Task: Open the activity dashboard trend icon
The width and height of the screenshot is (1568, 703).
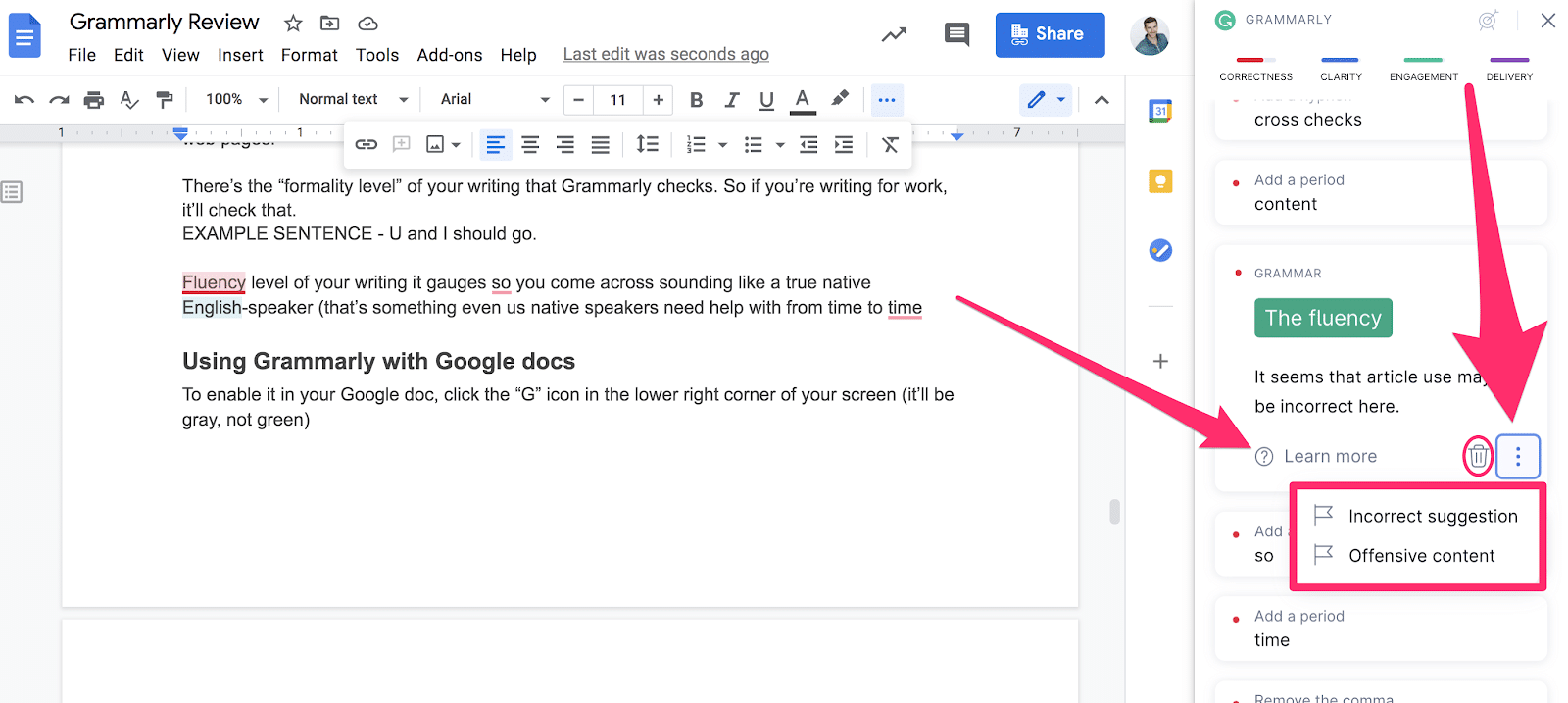Action: pyautogui.click(x=894, y=35)
